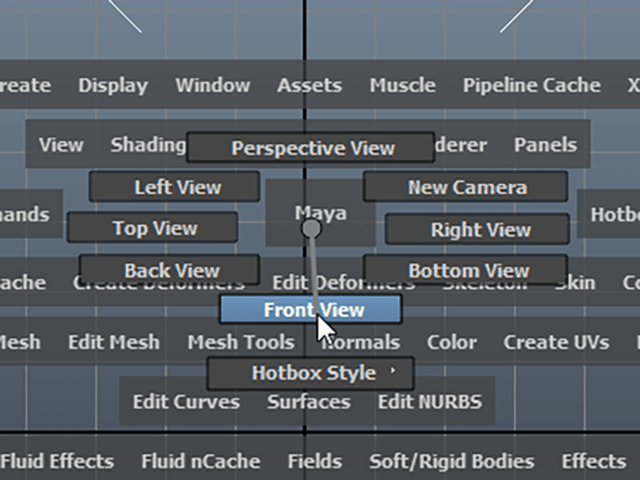Image resolution: width=640 pixels, height=480 pixels.
Task: Select Front View in marking menu
Action: pos(310,310)
